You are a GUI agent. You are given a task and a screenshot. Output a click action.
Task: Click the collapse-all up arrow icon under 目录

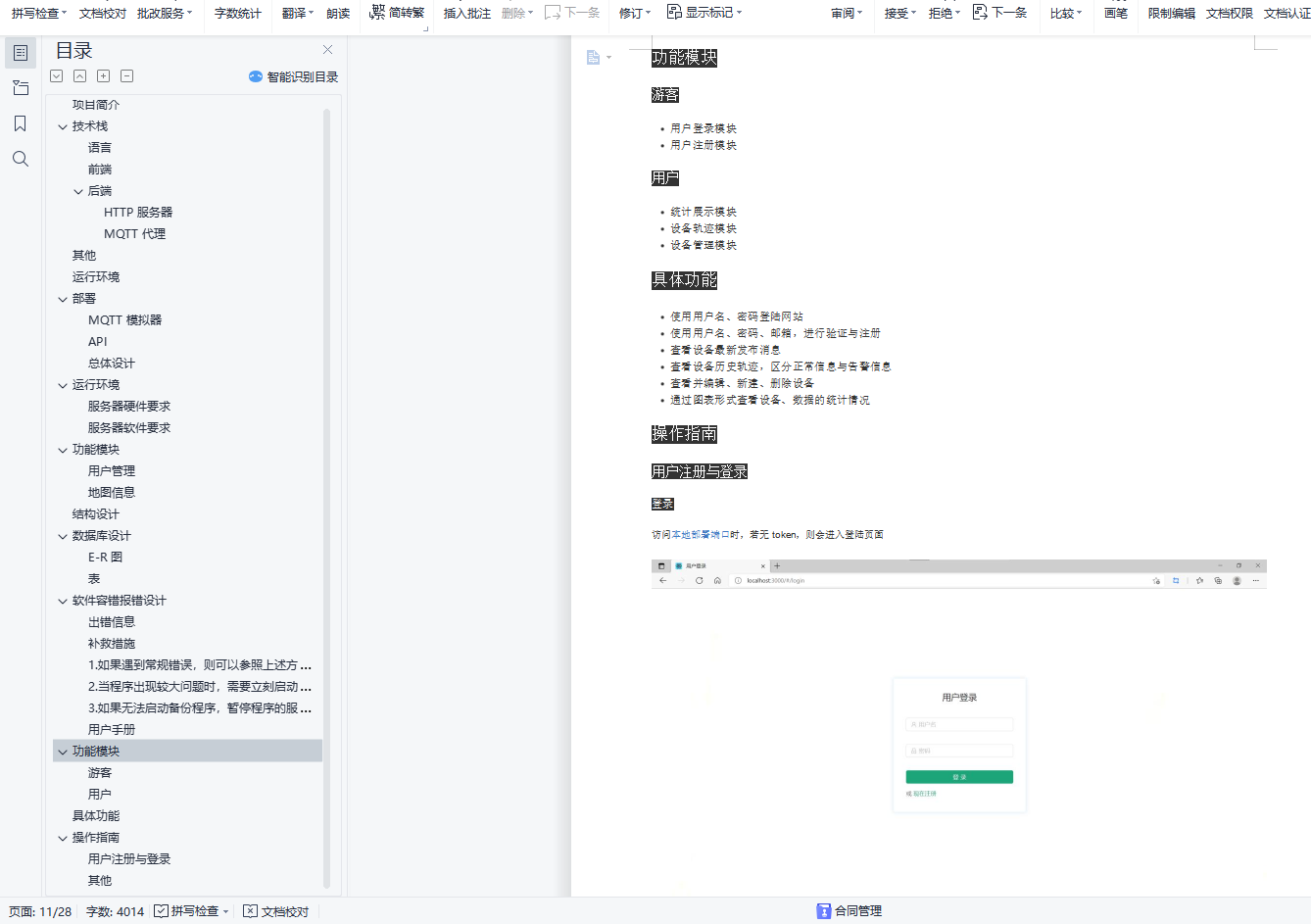click(x=80, y=76)
